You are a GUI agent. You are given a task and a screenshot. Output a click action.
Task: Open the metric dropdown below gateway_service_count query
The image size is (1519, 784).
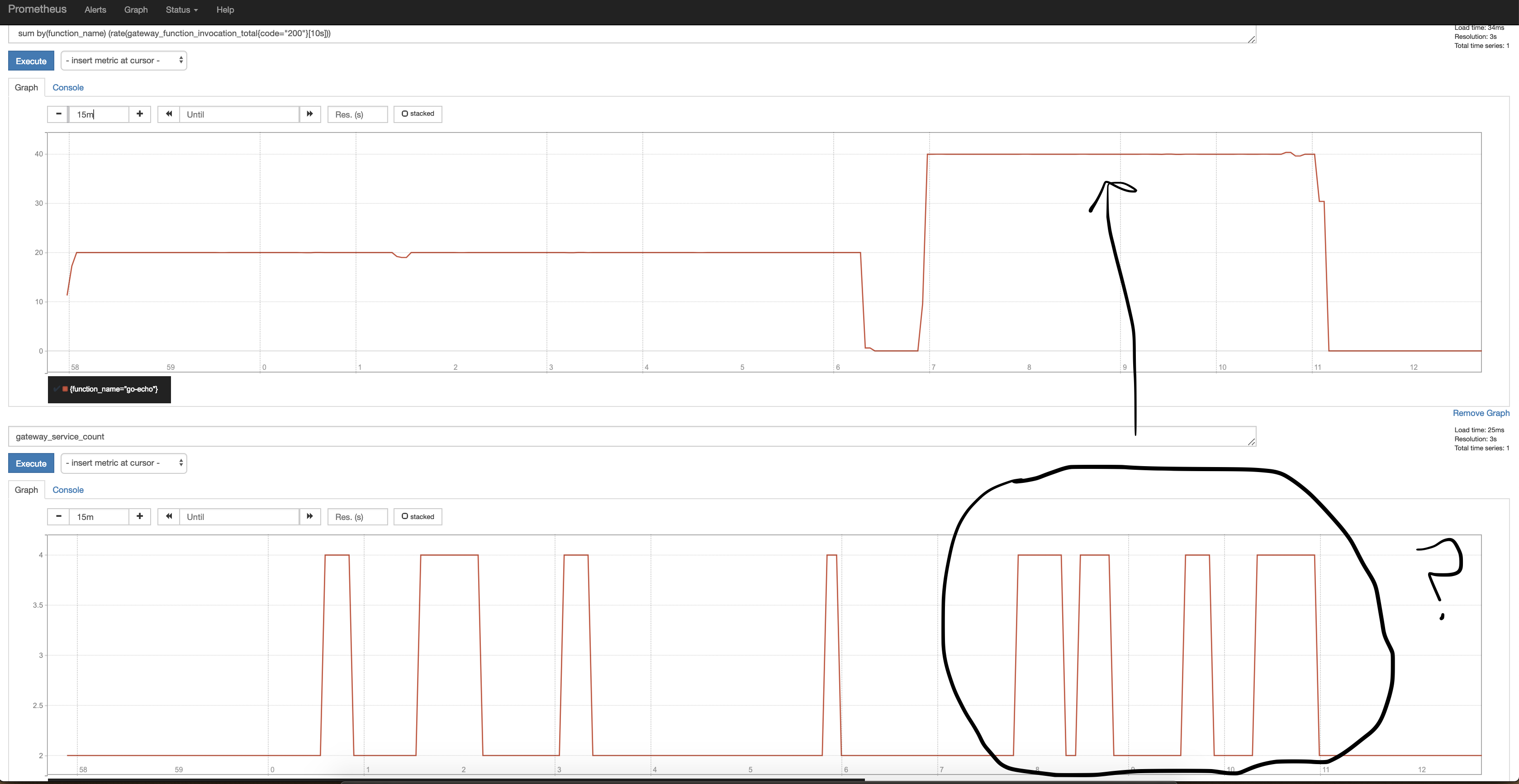click(124, 463)
